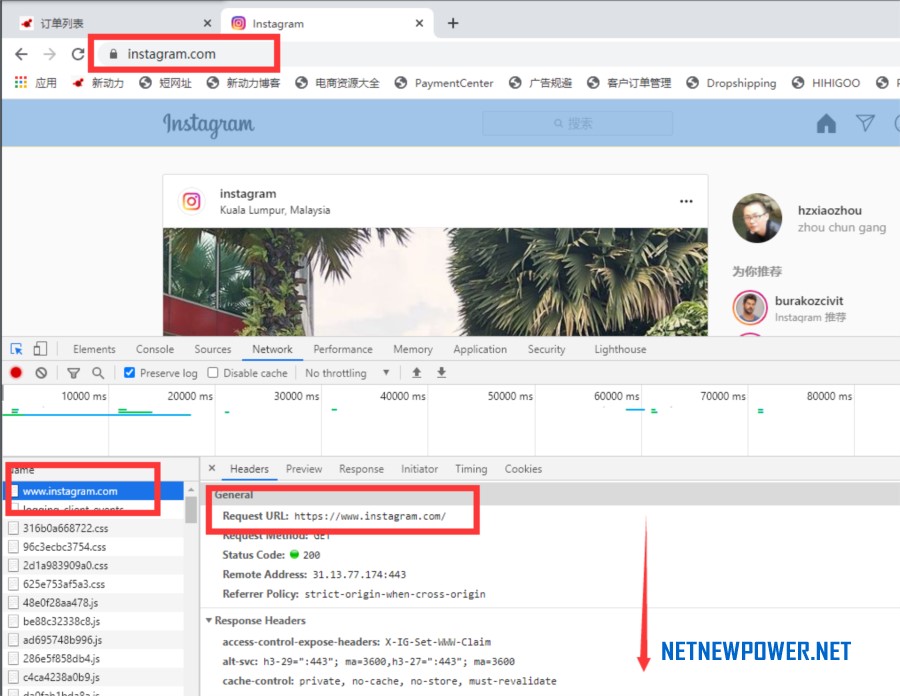
Task: Toggle DevTools device toolbar icon
Action: click(40, 349)
